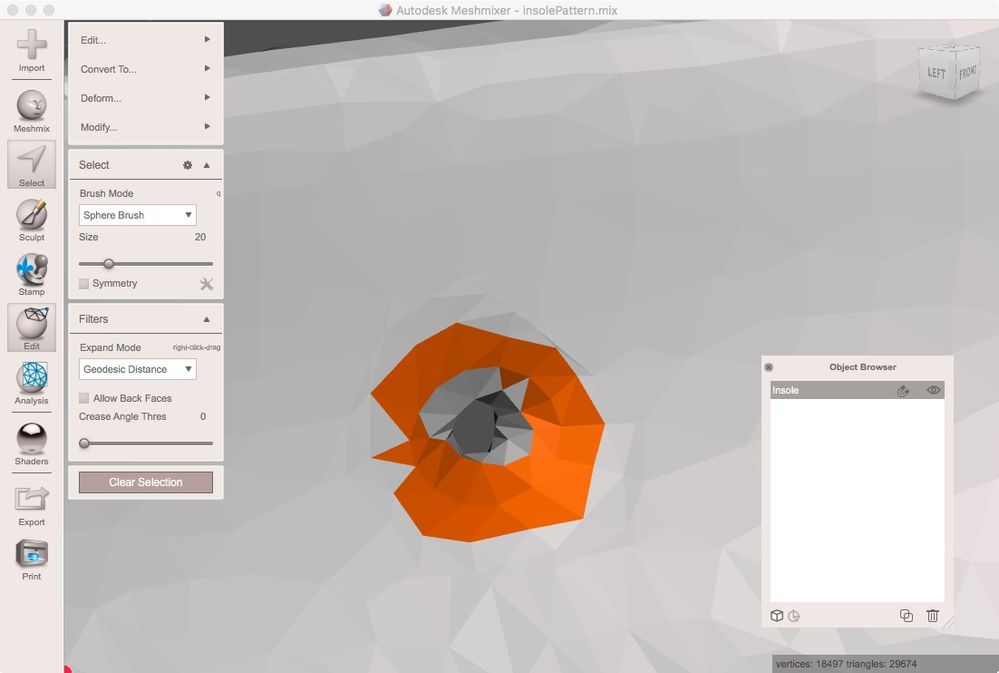Click the Size value 20

click(200, 237)
